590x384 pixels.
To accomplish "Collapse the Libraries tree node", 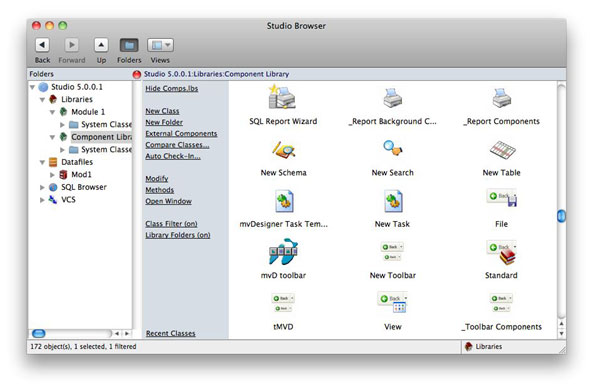I will (x=42, y=100).
